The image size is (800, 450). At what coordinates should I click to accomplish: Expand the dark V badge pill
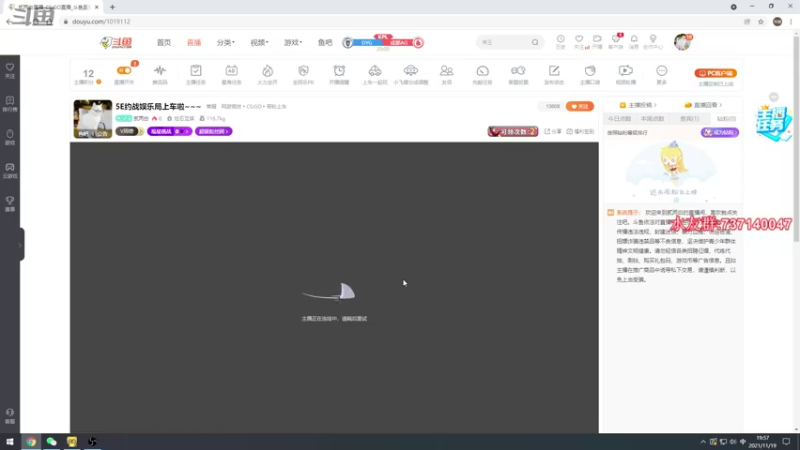click(x=129, y=131)
